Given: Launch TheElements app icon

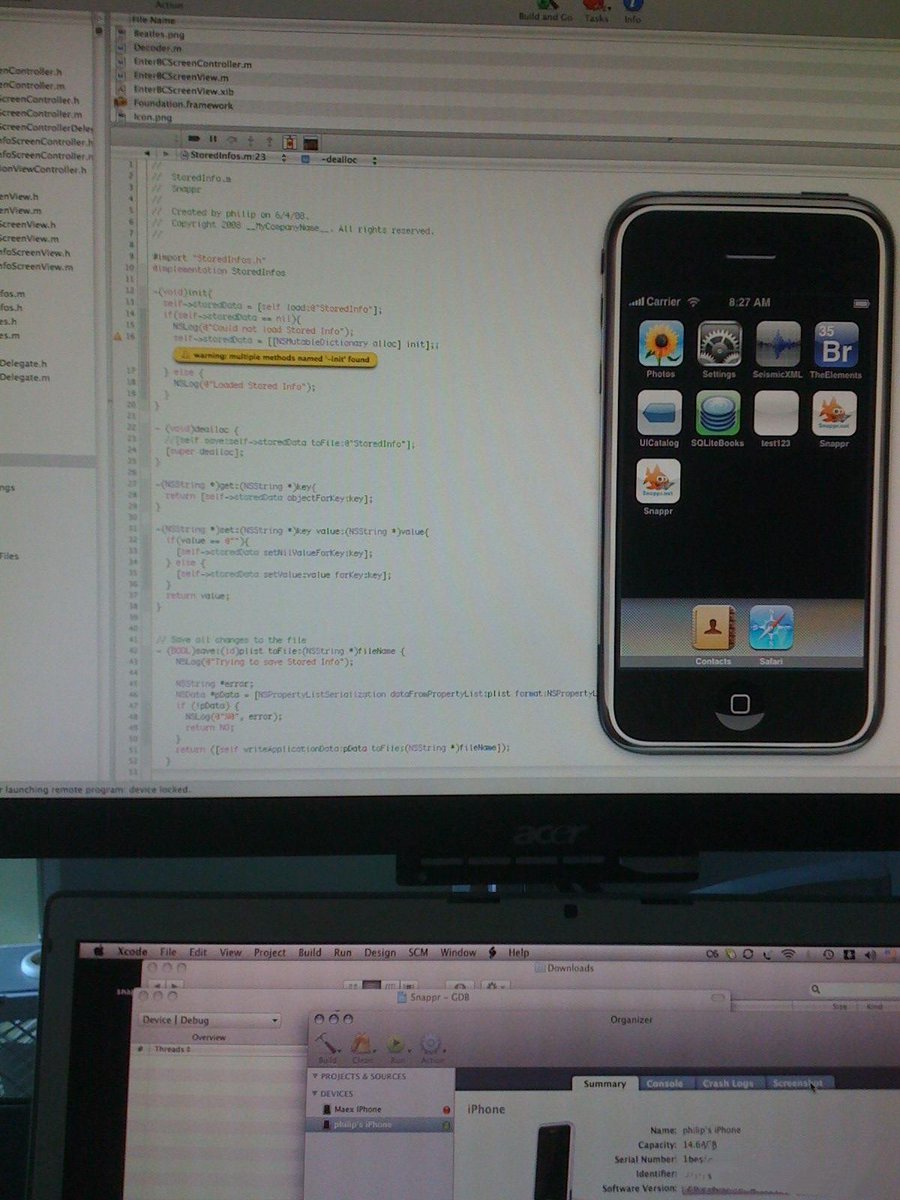Looking at the screenshot, I should pos(836,344).
